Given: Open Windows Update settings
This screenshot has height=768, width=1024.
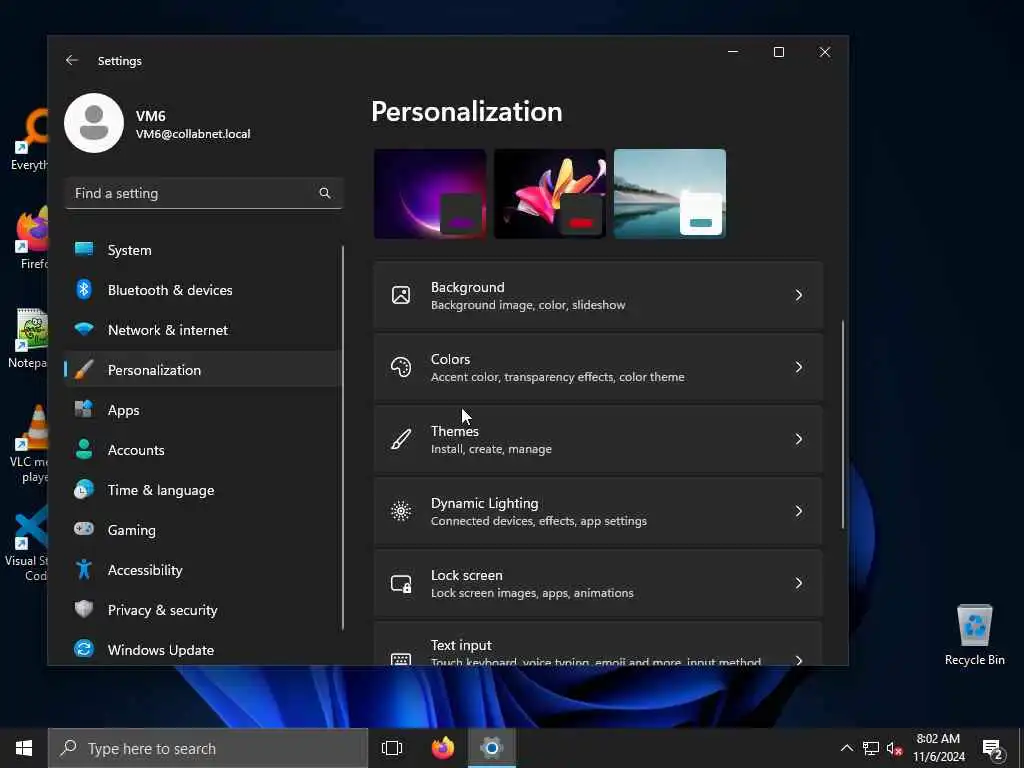Looking at the screenshot, I should [202, 649].
